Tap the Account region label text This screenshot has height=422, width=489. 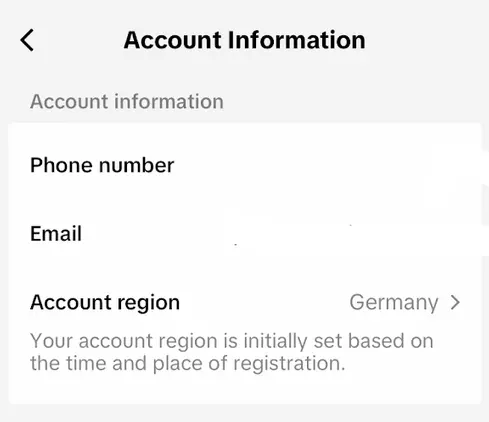[x=105, y=303]
